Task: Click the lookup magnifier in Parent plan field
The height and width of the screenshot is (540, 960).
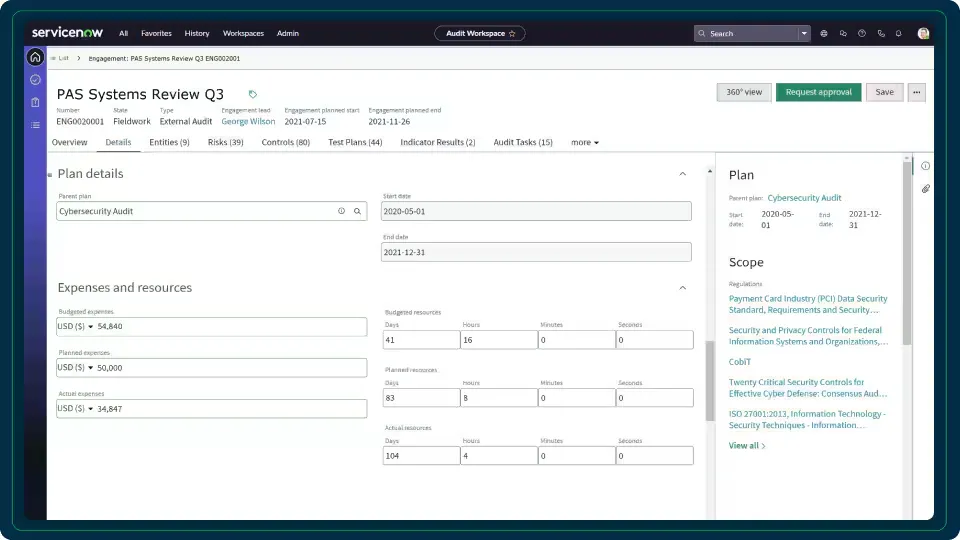Action: pyautogui.click(x=358, y=211)
